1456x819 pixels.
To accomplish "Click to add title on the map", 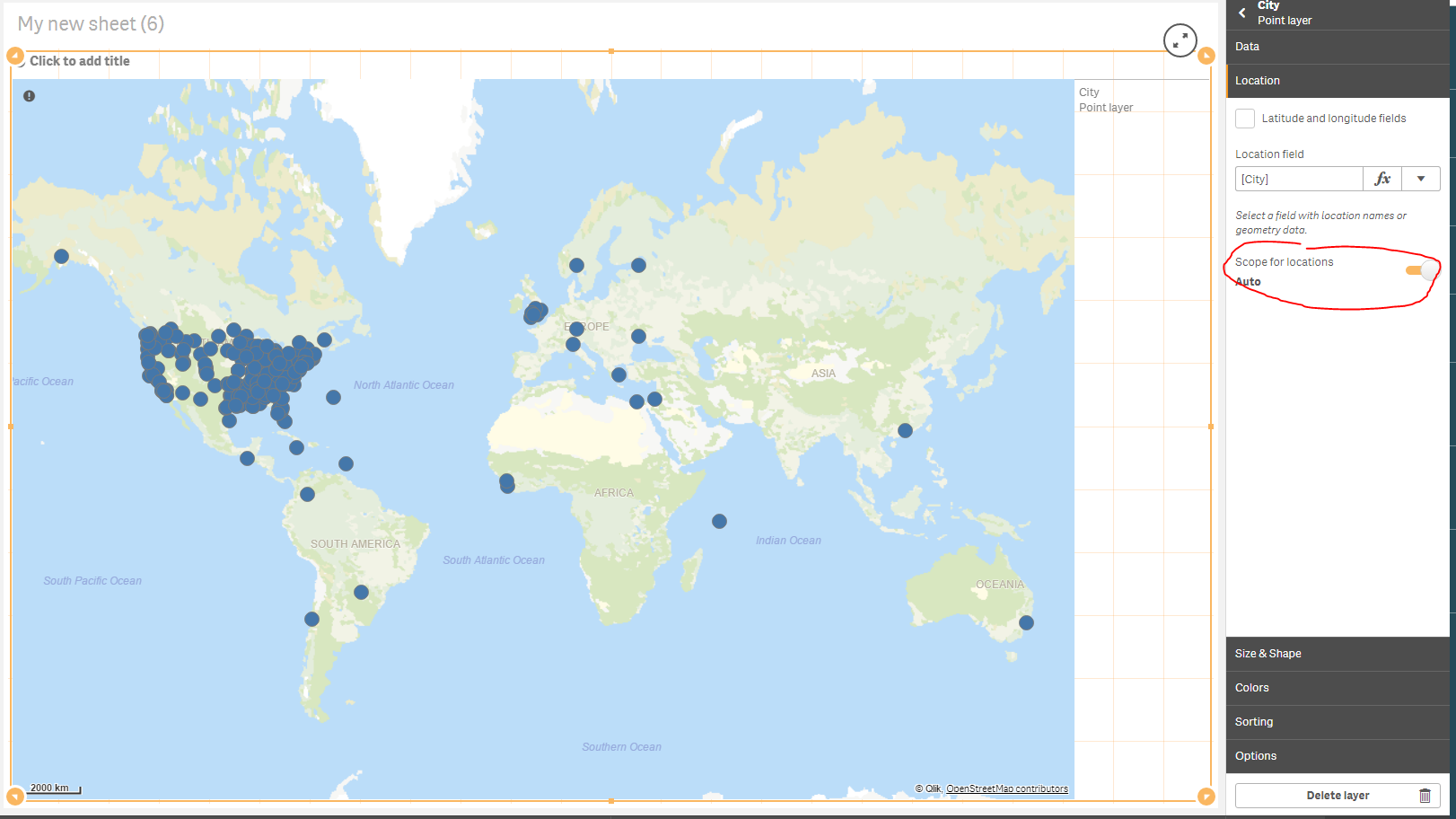I will (x=80, y=61).
